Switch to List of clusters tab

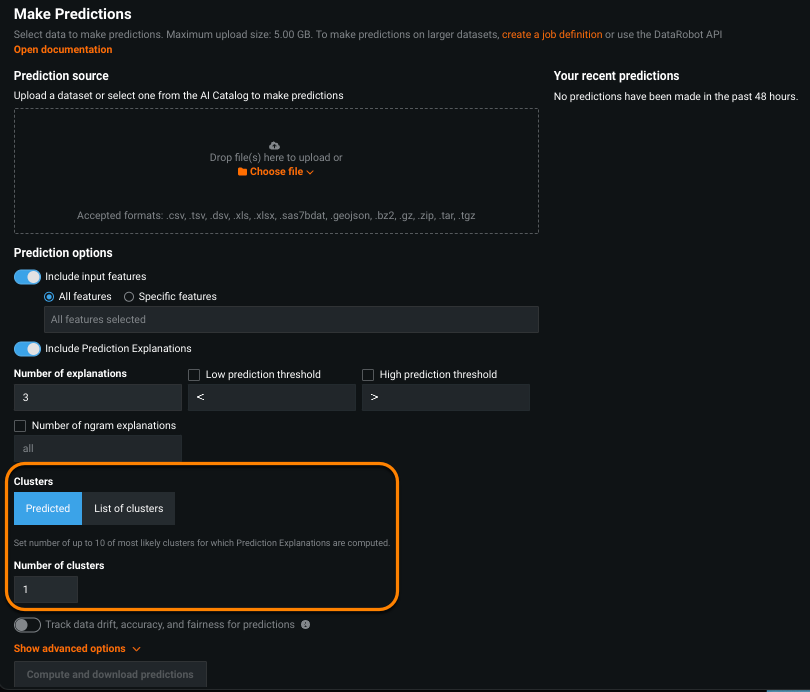(x=128, y=508)
